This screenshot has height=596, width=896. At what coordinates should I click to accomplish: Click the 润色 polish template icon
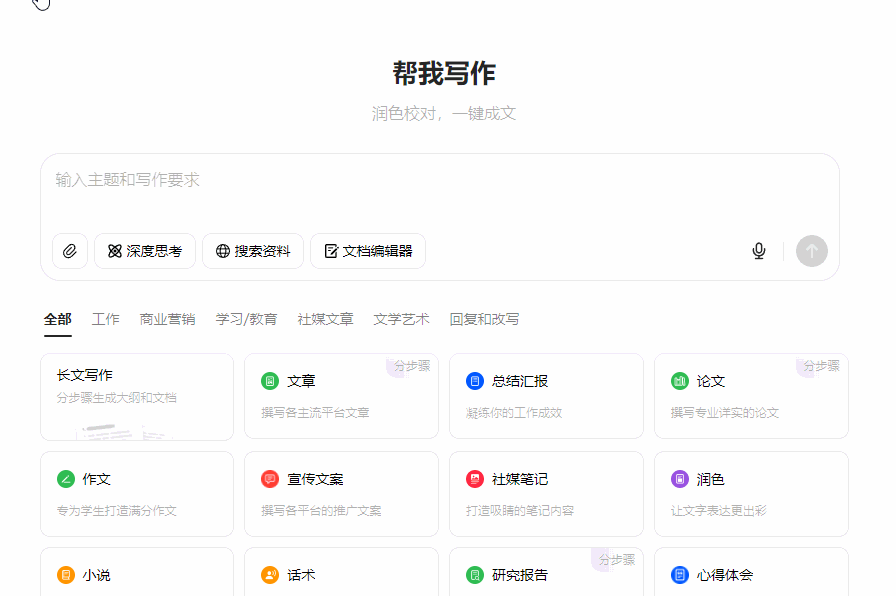point(679,479)
